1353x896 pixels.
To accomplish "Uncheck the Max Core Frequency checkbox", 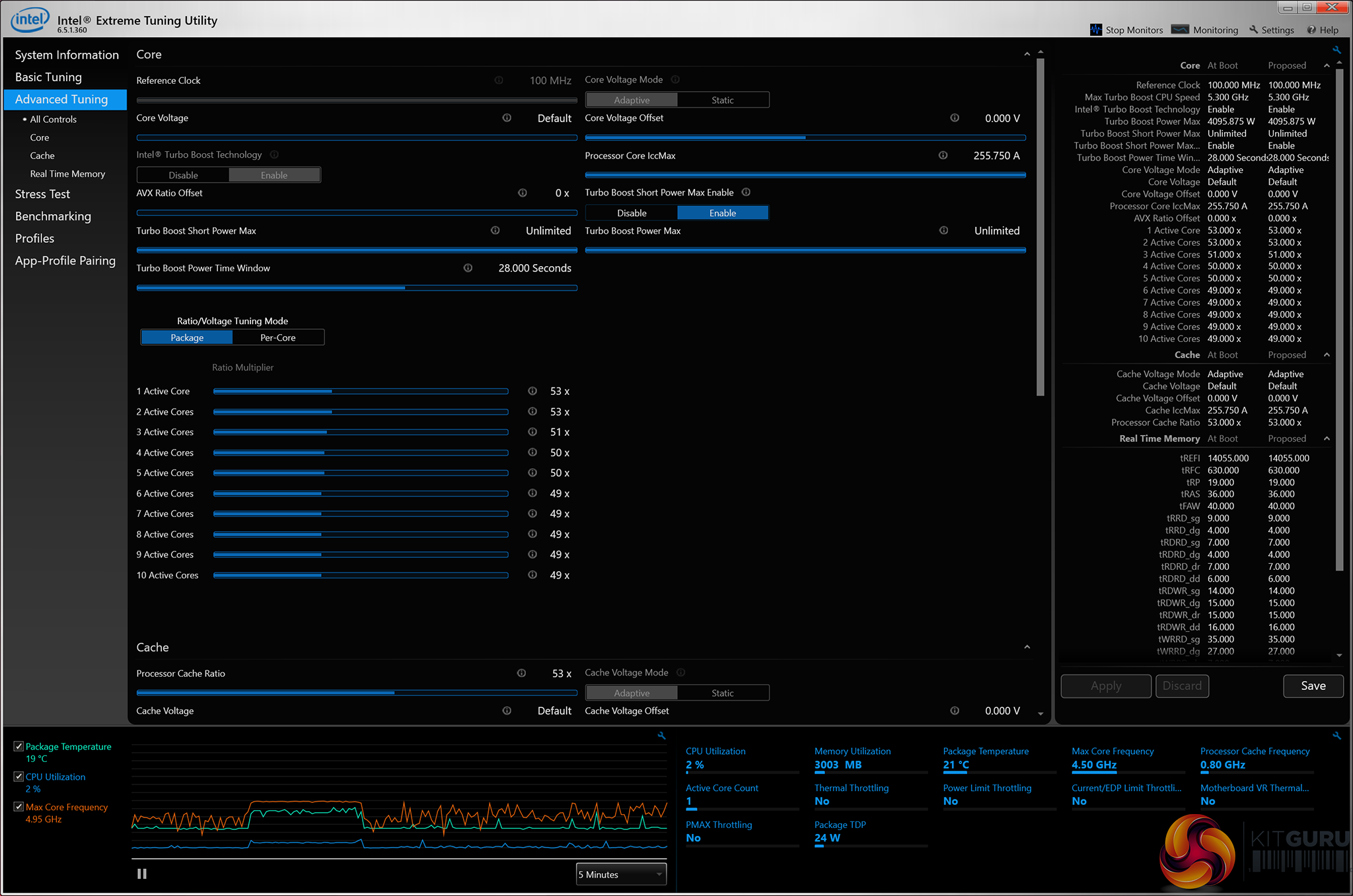I will pyautogui.click(x=18, y=807).
